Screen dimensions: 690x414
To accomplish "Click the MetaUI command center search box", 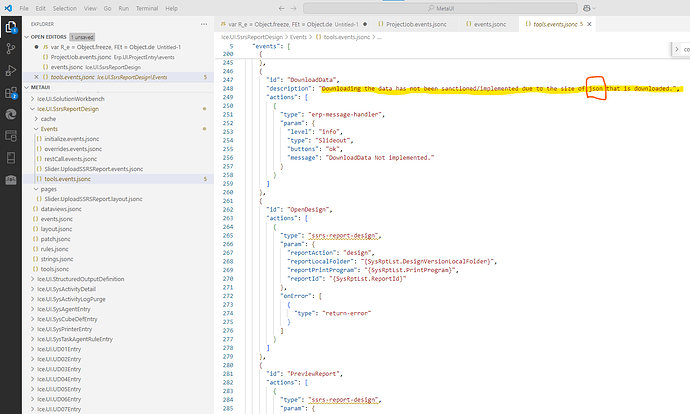I will [x=440, y=8].
